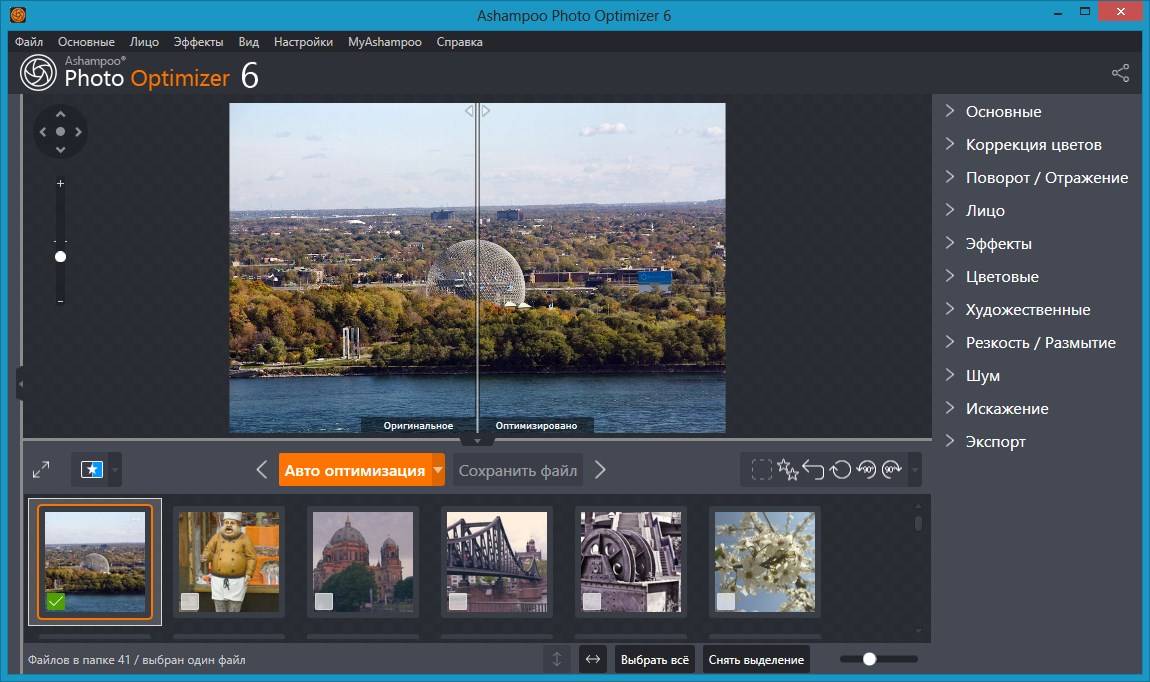Select the chef statue thumbnail
This screenshot has height=682, width=1150.
(229, 562)
